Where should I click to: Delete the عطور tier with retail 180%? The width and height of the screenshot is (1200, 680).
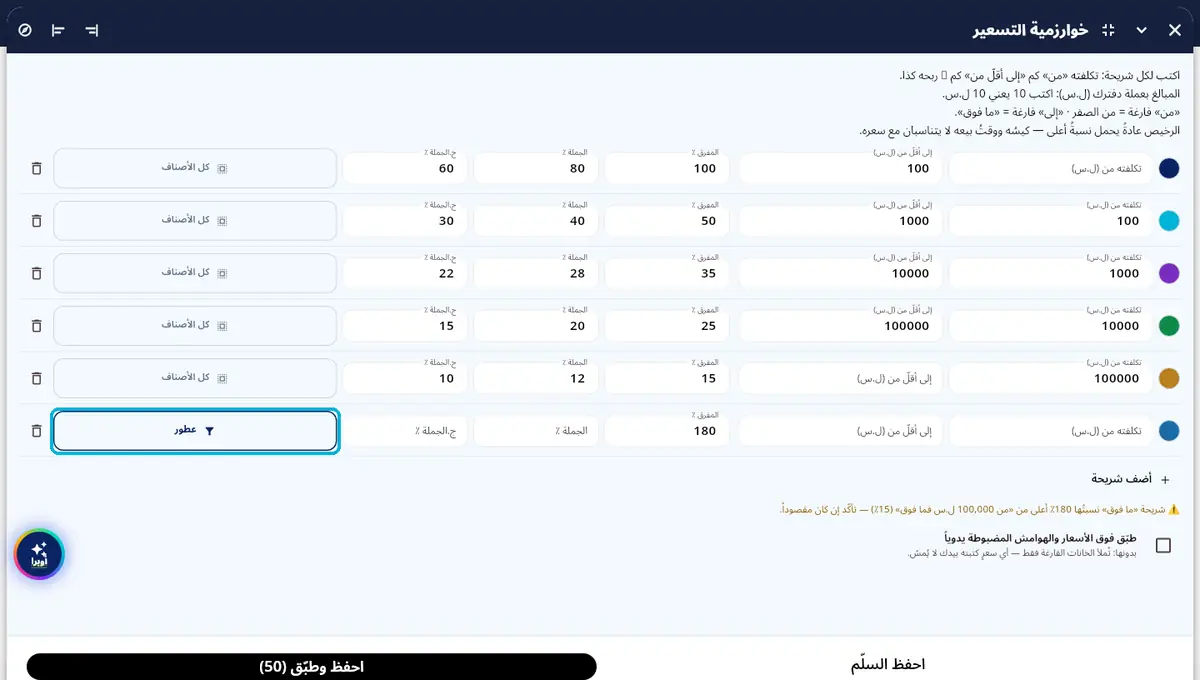point(37,431)
